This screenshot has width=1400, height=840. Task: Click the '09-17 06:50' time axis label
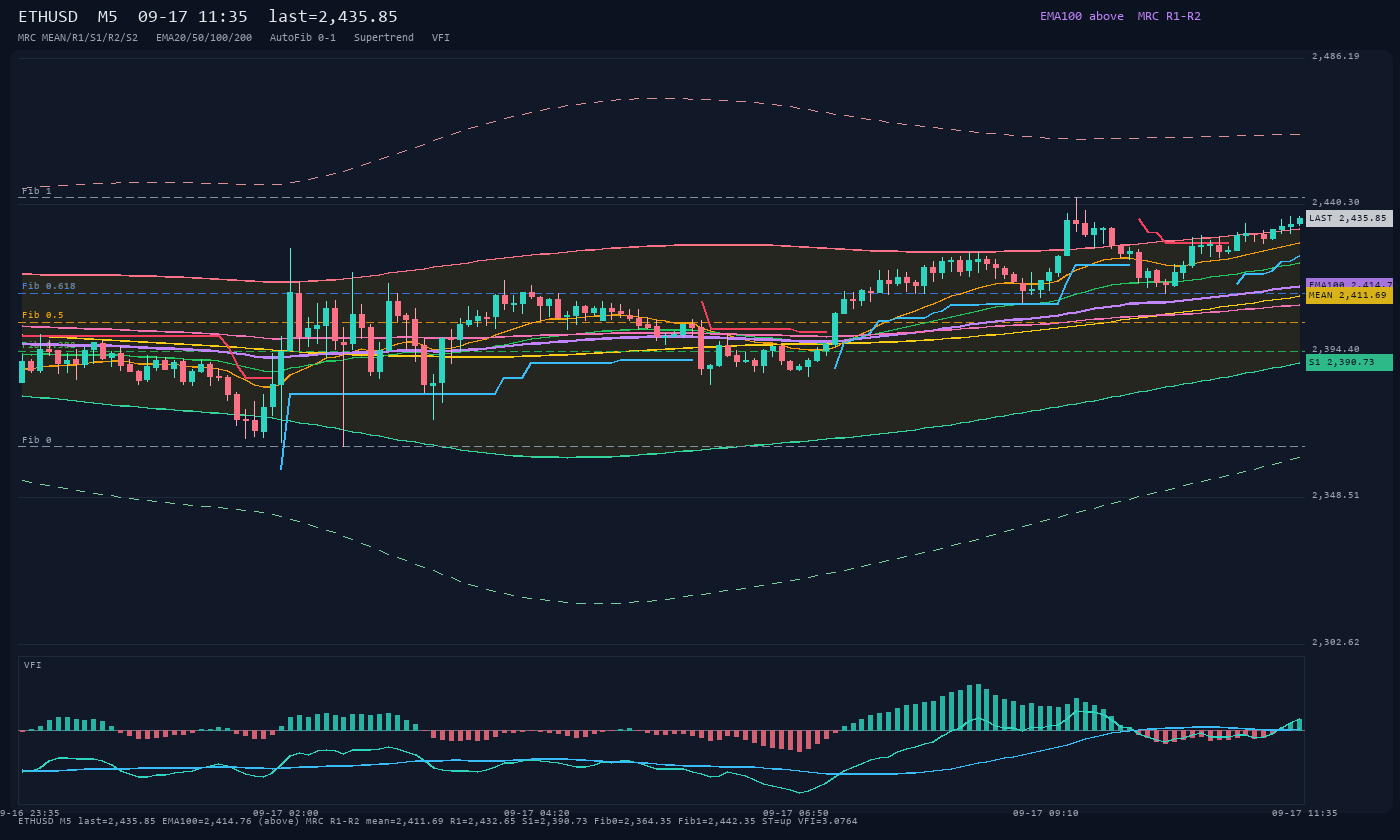point(796,813)
